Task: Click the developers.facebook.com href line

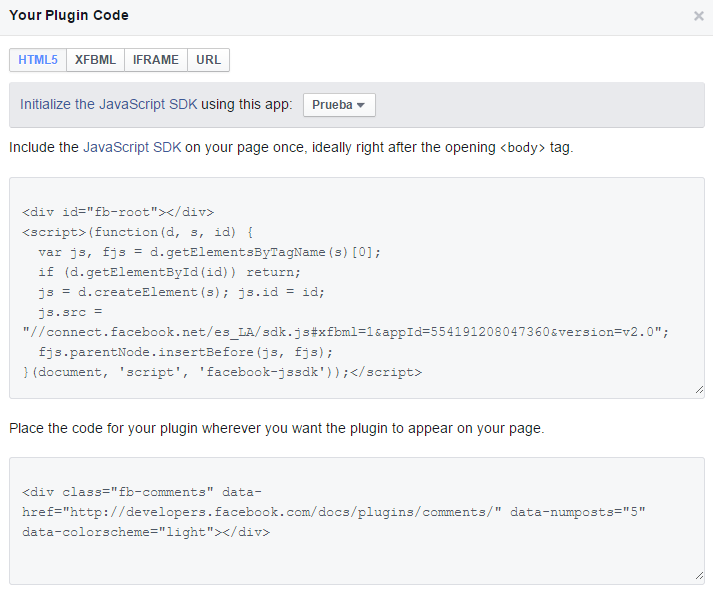Action: 334,513
